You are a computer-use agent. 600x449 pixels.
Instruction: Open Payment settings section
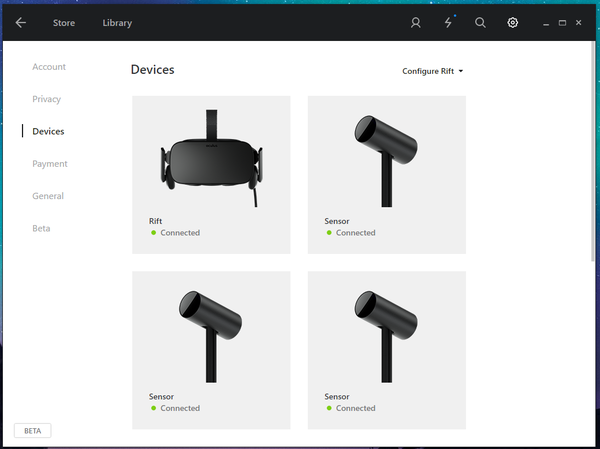50,164
